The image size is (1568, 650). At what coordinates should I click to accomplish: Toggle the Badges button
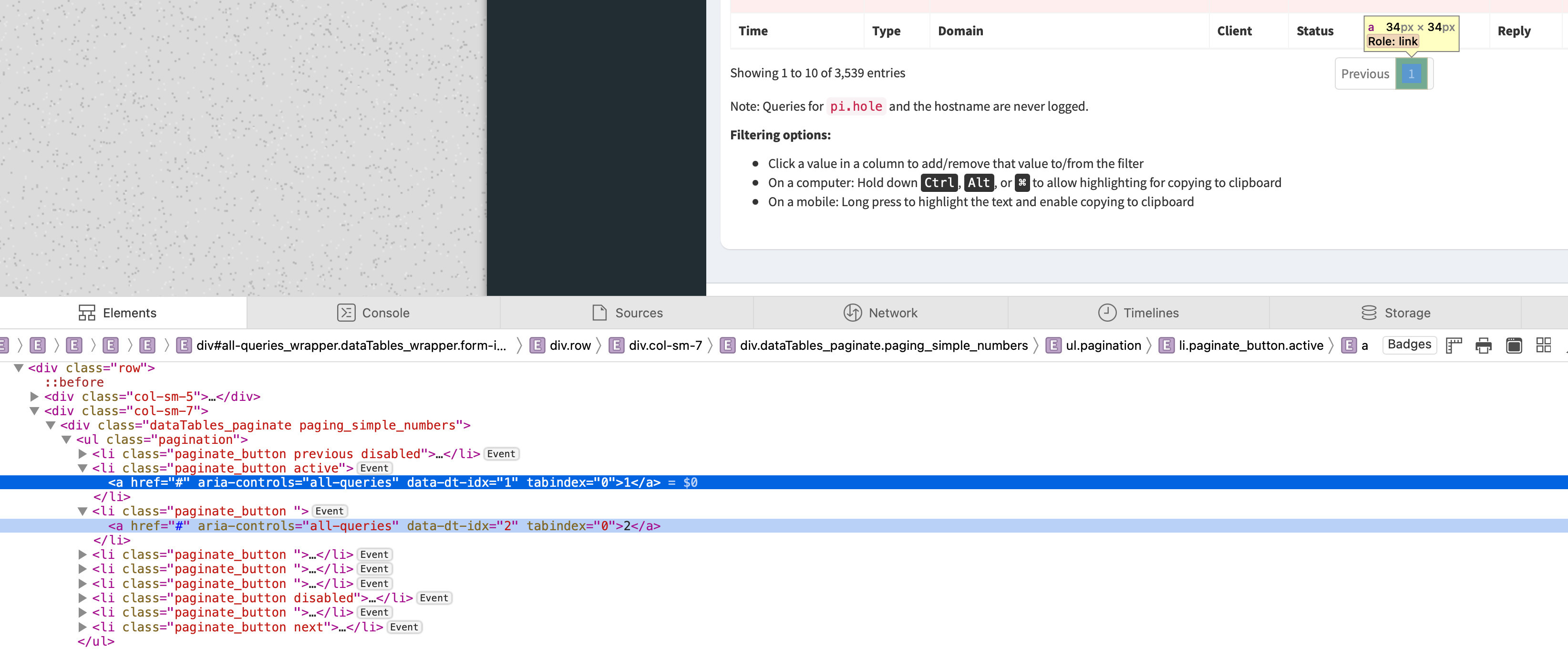1409,344
